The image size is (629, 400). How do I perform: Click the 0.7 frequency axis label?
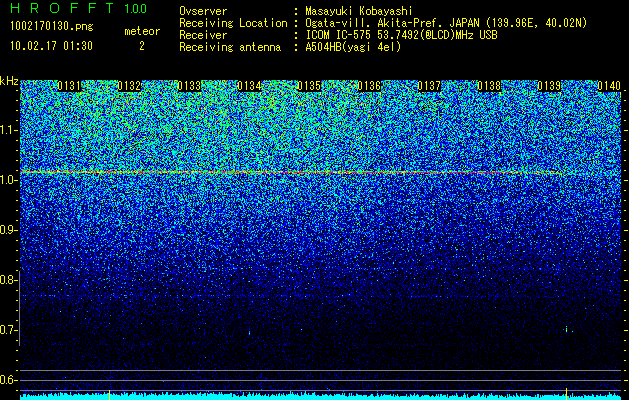(8, 330)
